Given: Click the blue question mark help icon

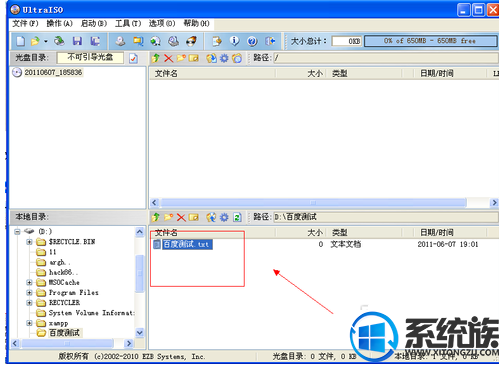Looking at the screenshot, I should 252,41.
